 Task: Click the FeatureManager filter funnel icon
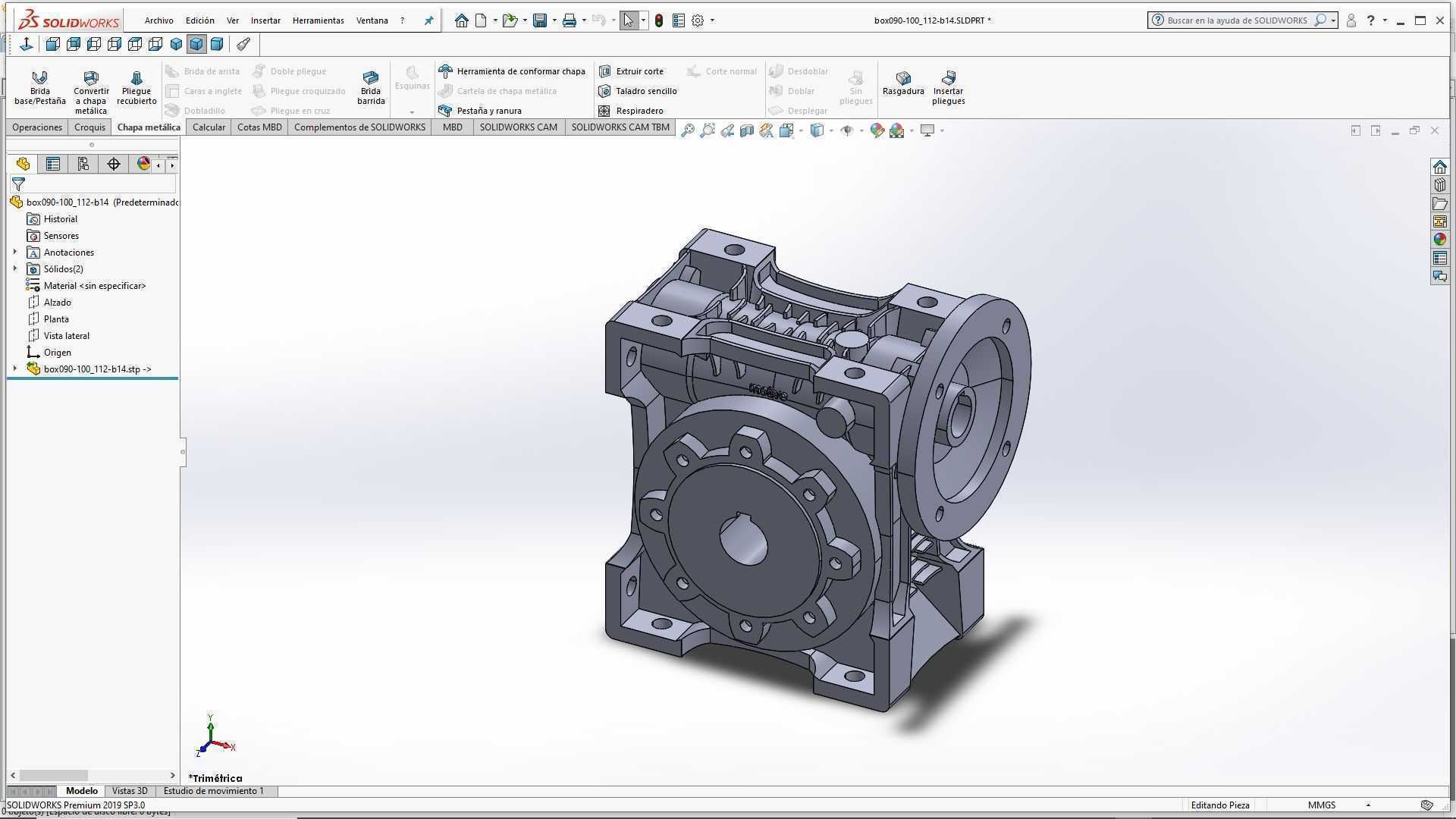pyautogui.click(x=18, y=184)
